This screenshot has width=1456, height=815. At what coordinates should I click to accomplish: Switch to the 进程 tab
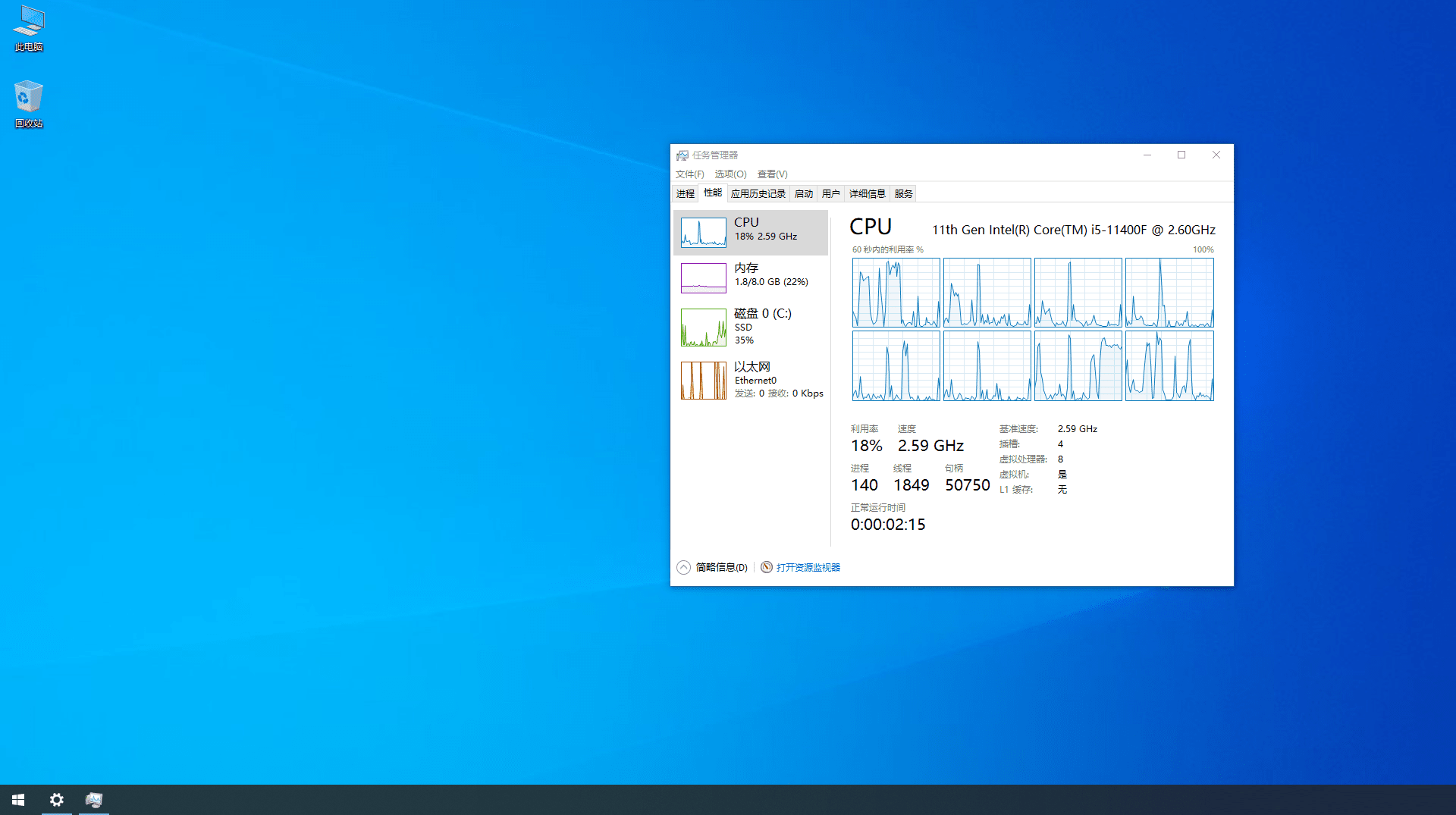click(686, 194)
